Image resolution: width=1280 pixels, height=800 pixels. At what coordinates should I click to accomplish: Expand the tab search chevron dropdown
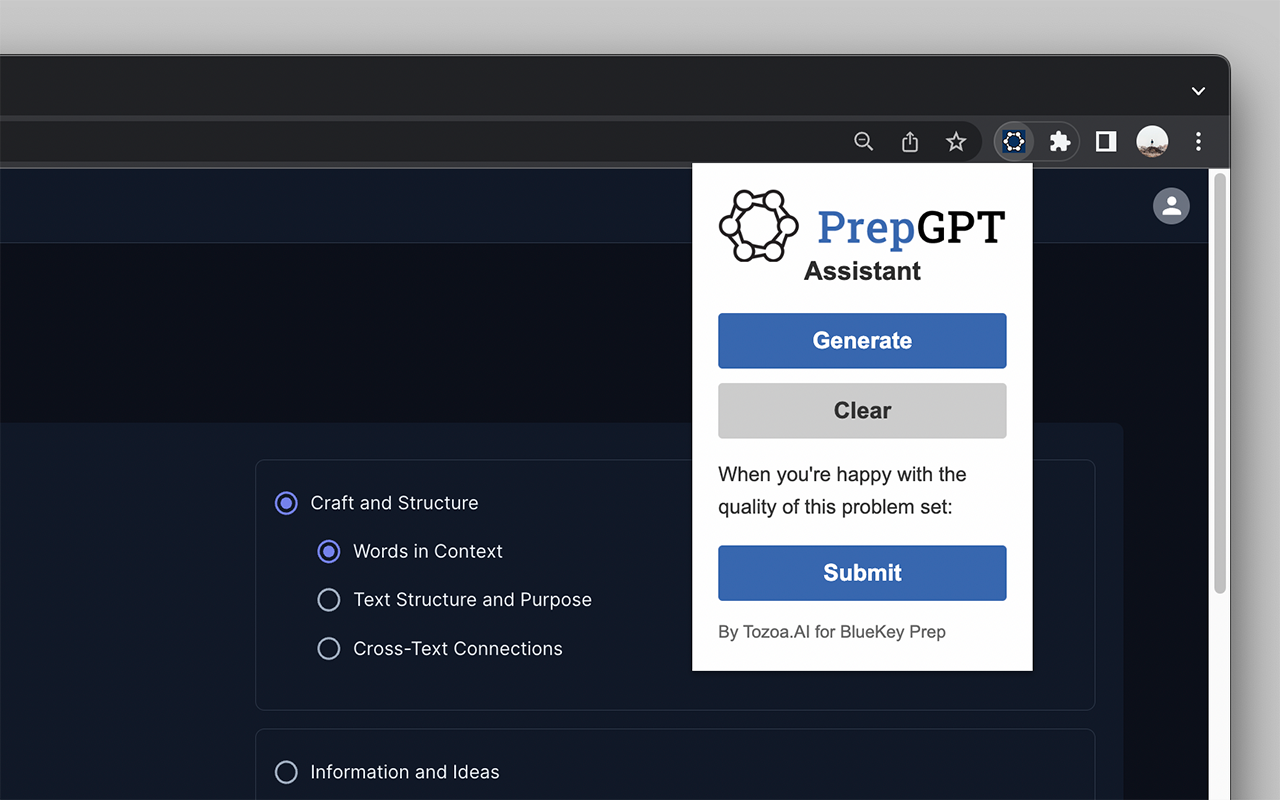coord(1198,91)
